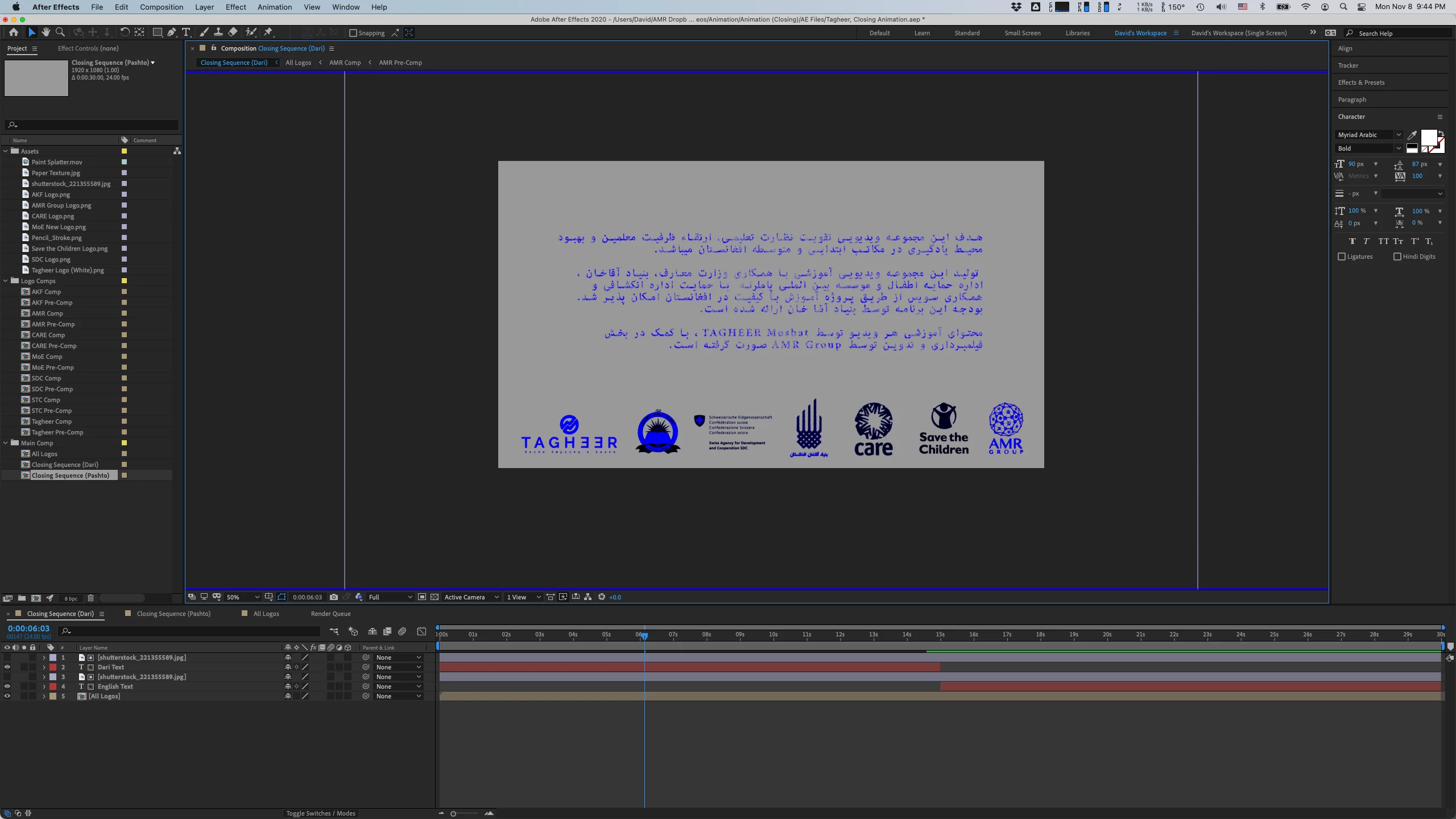Collapse the Logo Comps folder
The width and height of the screenshot is (1456, 819).
point(6,281)
